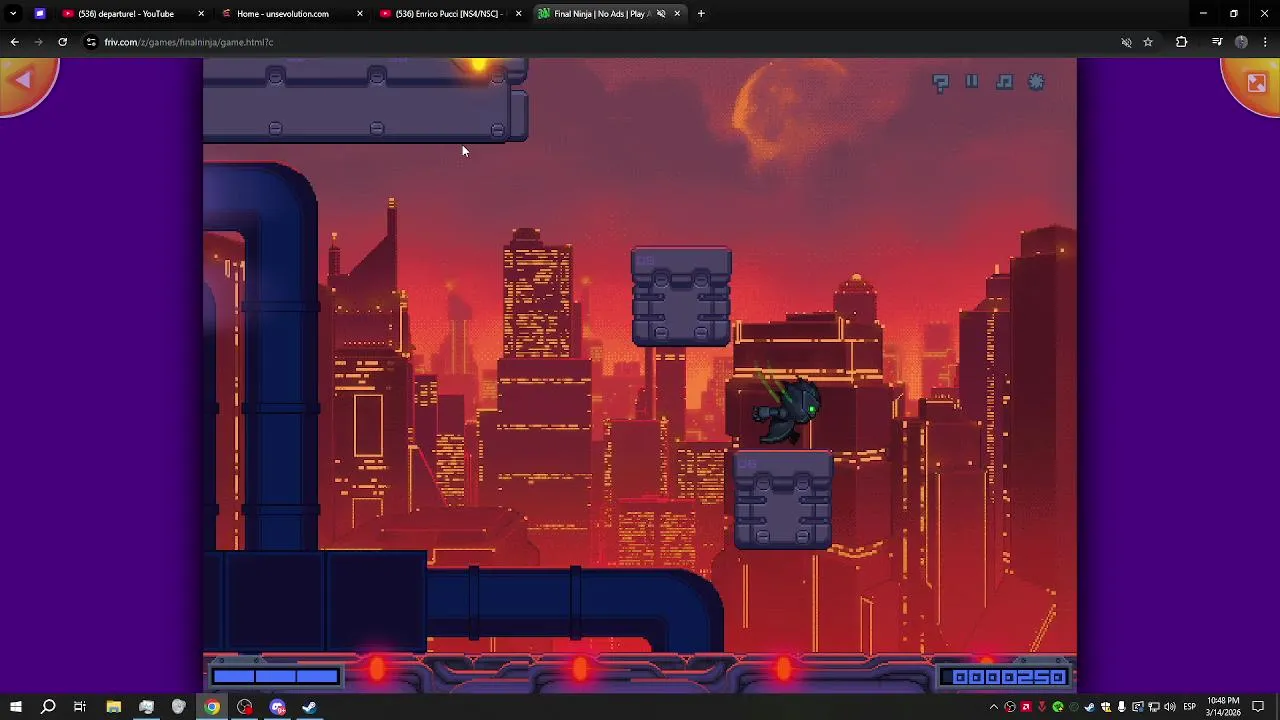Open the clock showing 10:48 PM
Viewport: 1280px width, 720px height.
click(1223, 707)
